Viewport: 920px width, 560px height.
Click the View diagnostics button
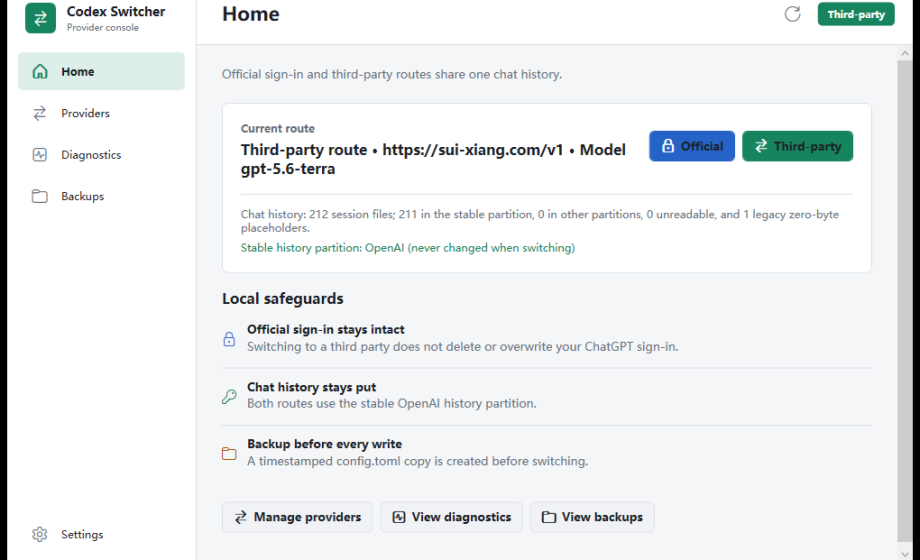click(x=451, y=517)
